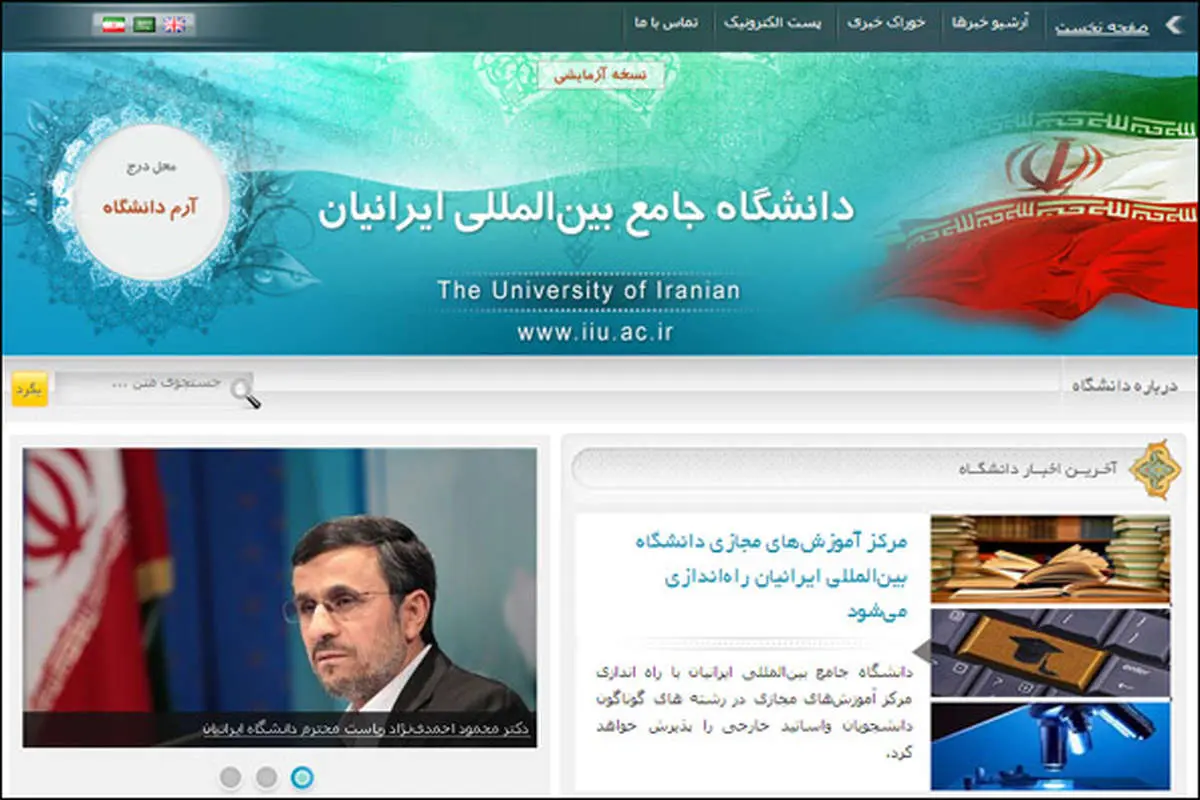Open the خوراک خبری news feed menu
The height and width of the screenshot is (800, 1200).
tap(887, 22)
